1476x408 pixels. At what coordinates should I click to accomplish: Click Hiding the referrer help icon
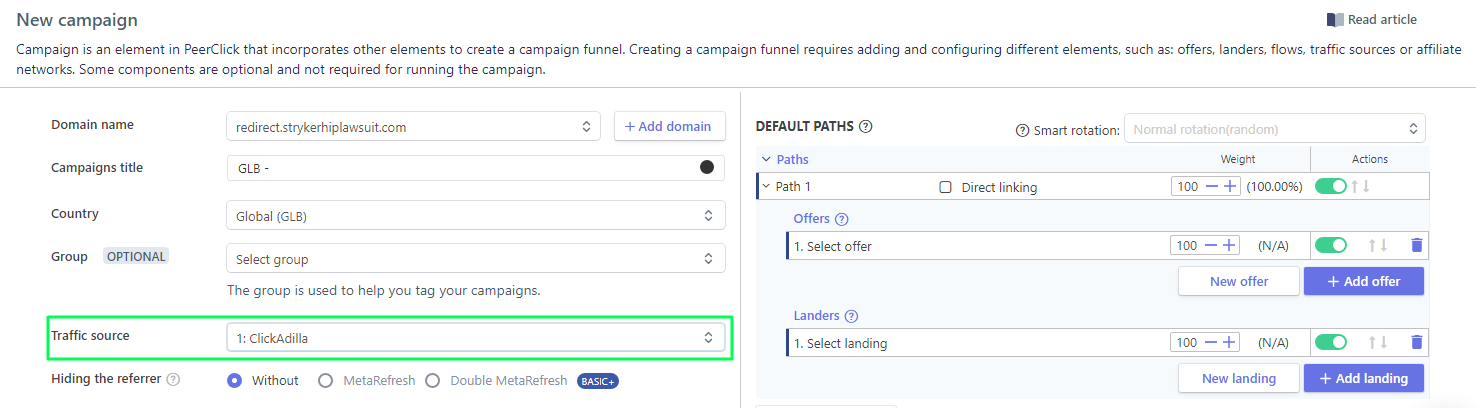point(173,380)
